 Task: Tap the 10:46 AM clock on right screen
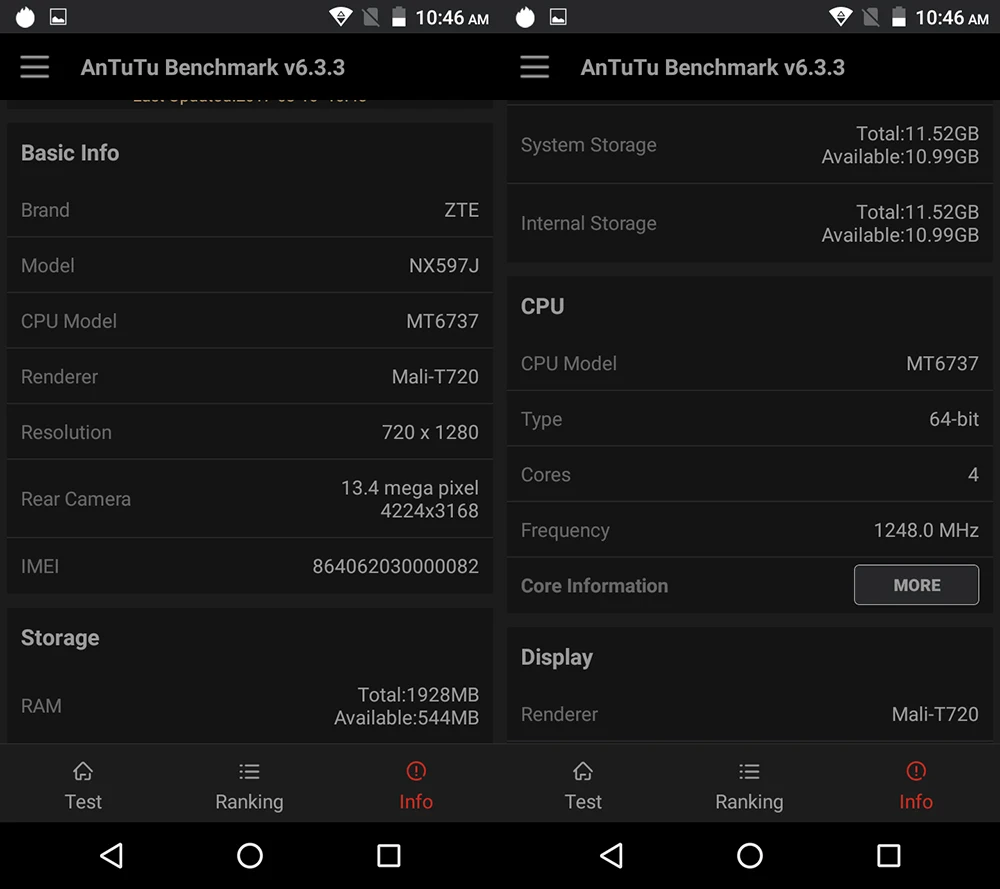click(952, 18)
